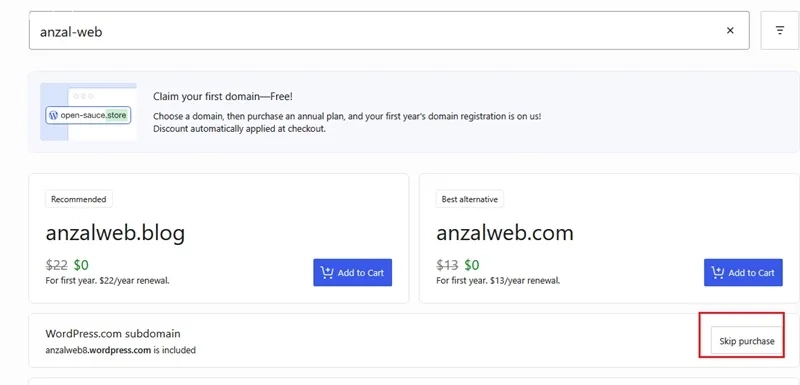800x385 pixels.
Task: Click the green $0 price for anzalweb.com
Action: [x=472, y=265]
